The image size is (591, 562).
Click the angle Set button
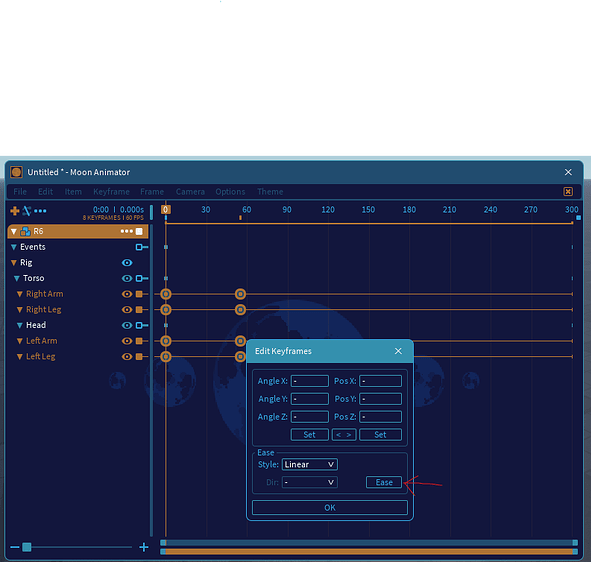pyautogui.click(x=309, y=435)
